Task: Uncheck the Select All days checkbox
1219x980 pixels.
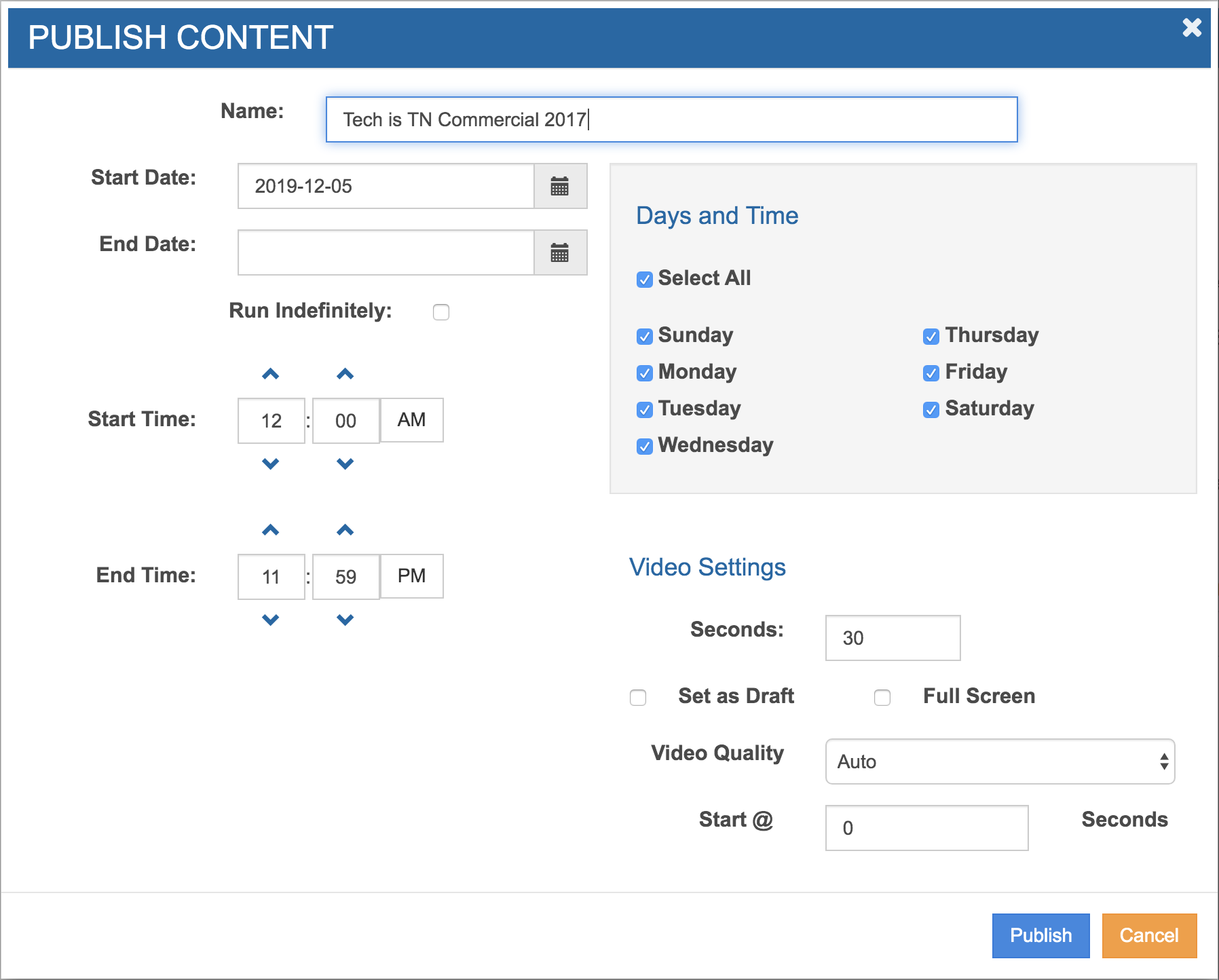Action: pos(645,279)
